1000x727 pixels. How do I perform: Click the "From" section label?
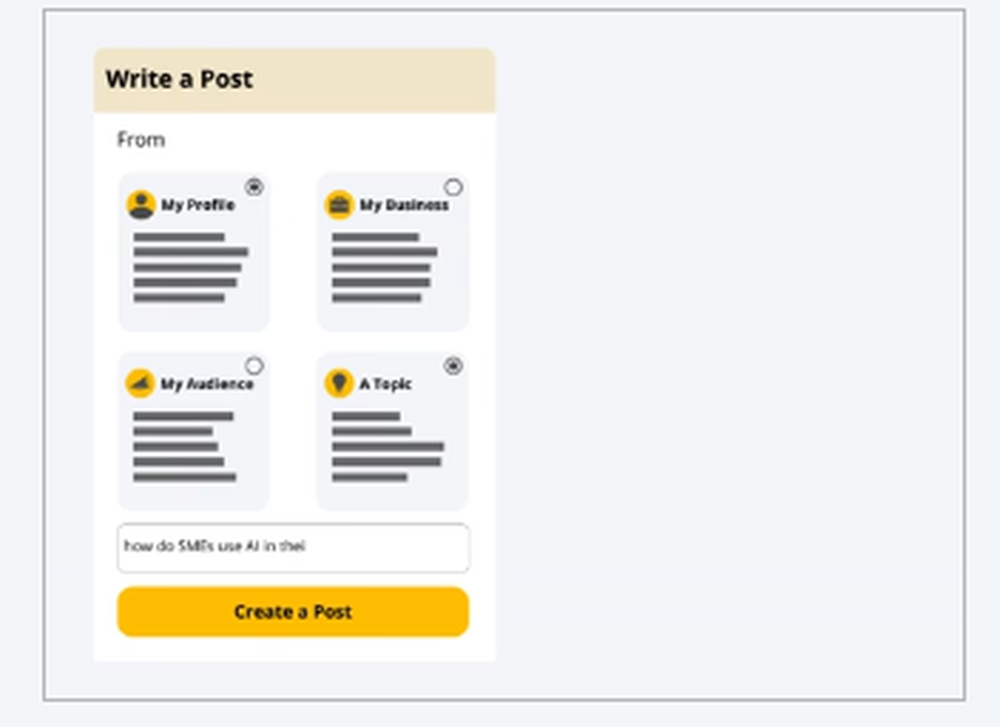[x=141, y=140]
